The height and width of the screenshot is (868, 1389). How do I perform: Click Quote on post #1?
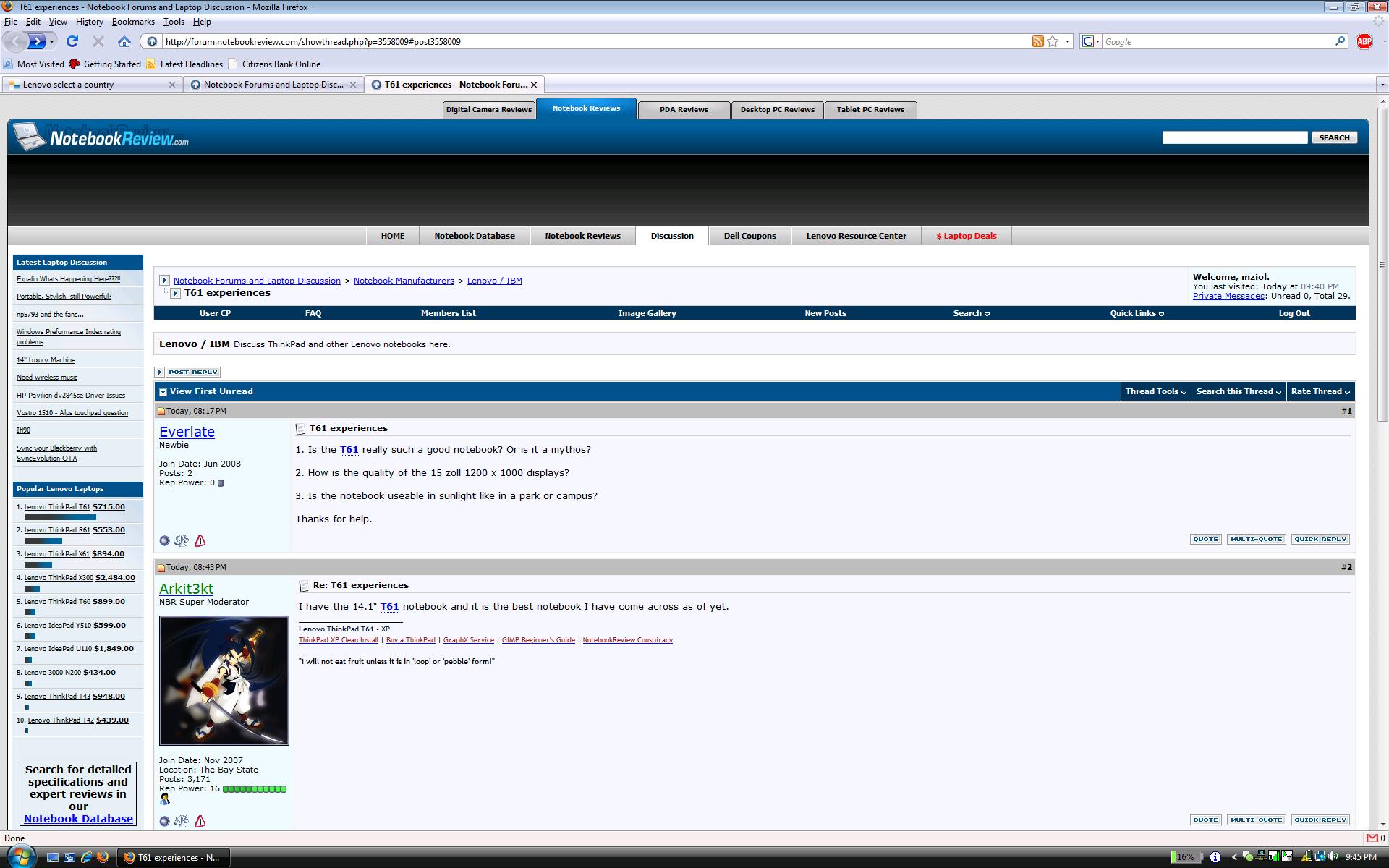1206,540
